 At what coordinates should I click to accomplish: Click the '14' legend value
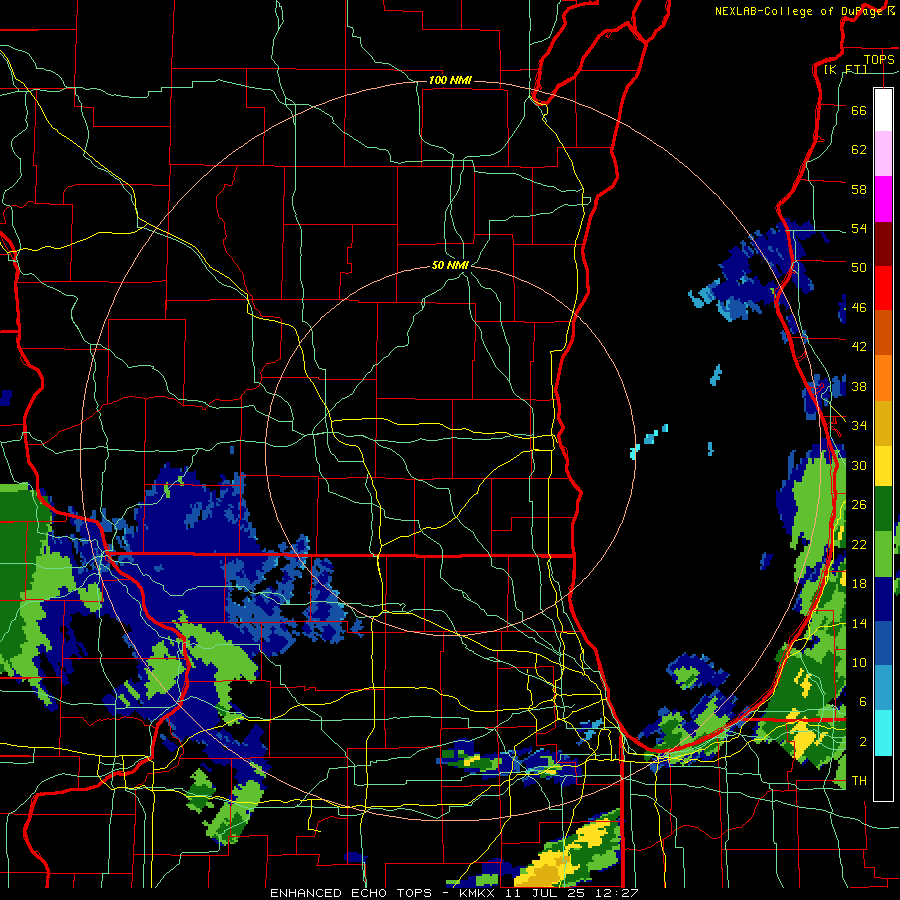pyautogui.click(x=859, y=623)
